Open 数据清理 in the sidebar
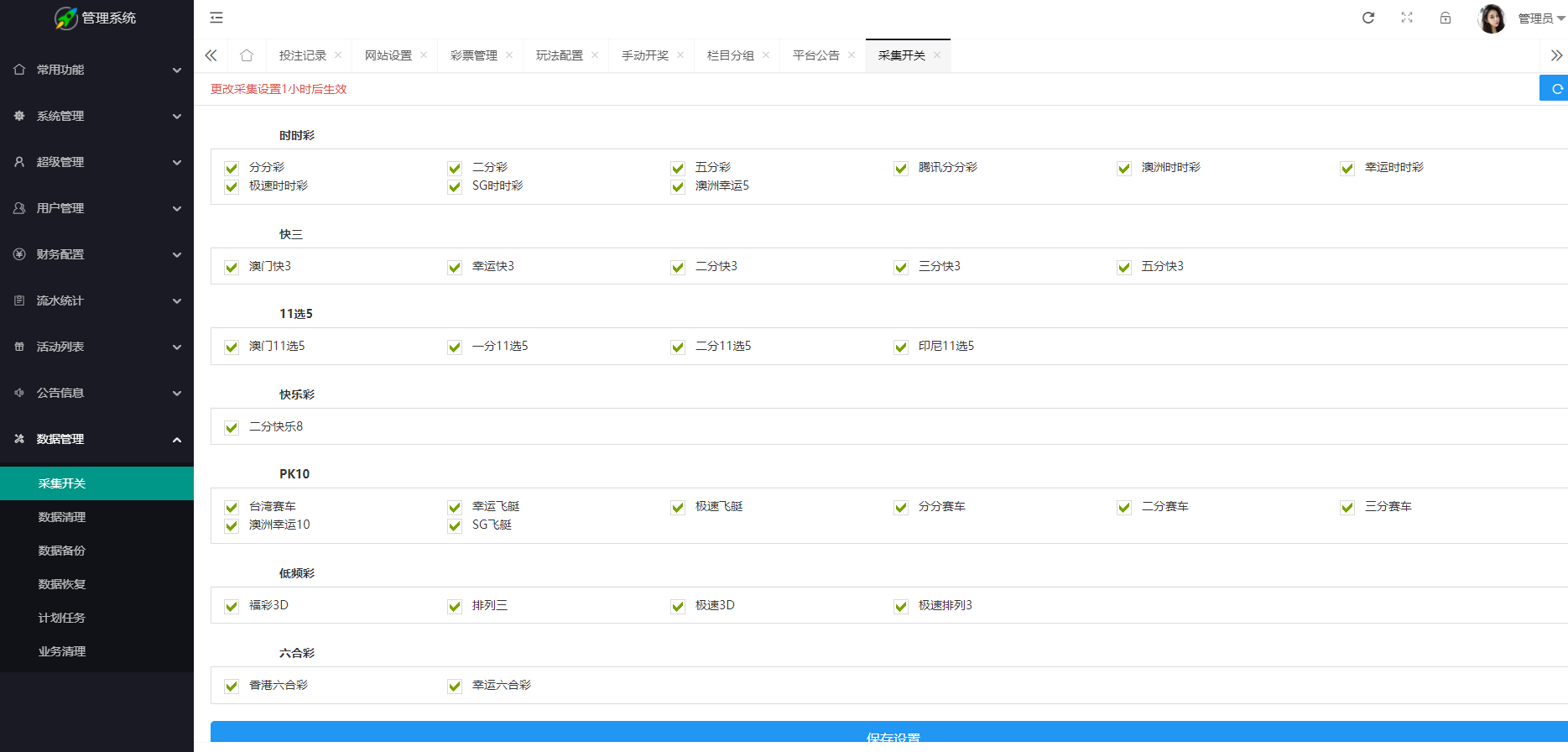 (x=96, y=517)
